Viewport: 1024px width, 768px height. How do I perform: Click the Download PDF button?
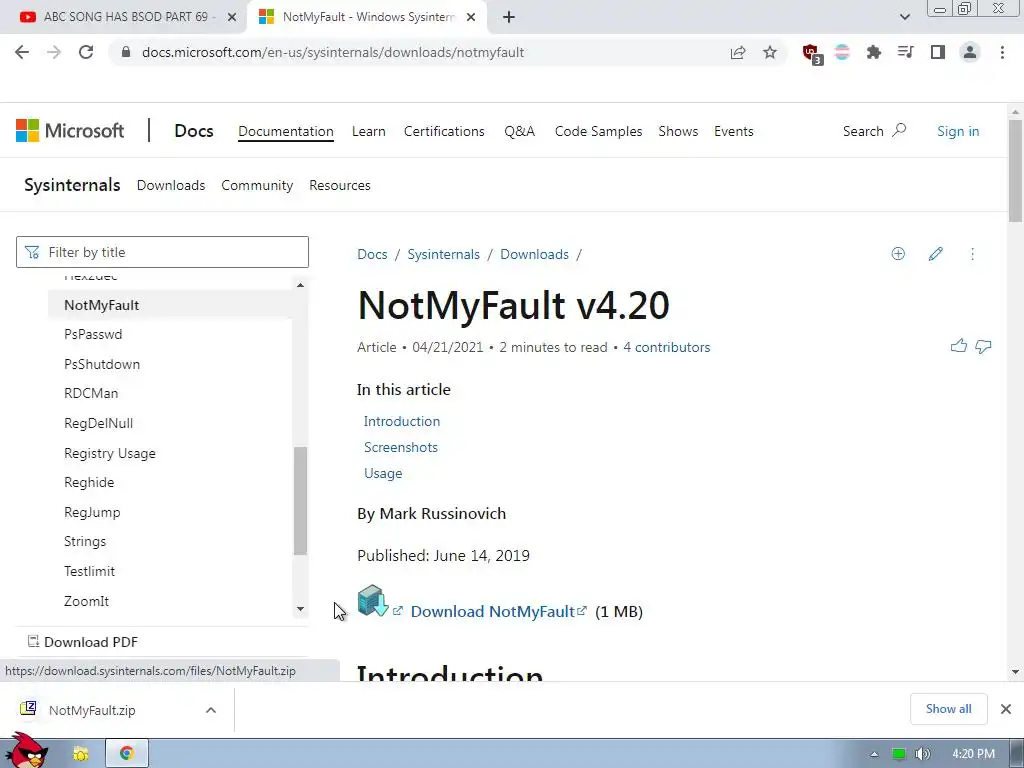point(83,642)
